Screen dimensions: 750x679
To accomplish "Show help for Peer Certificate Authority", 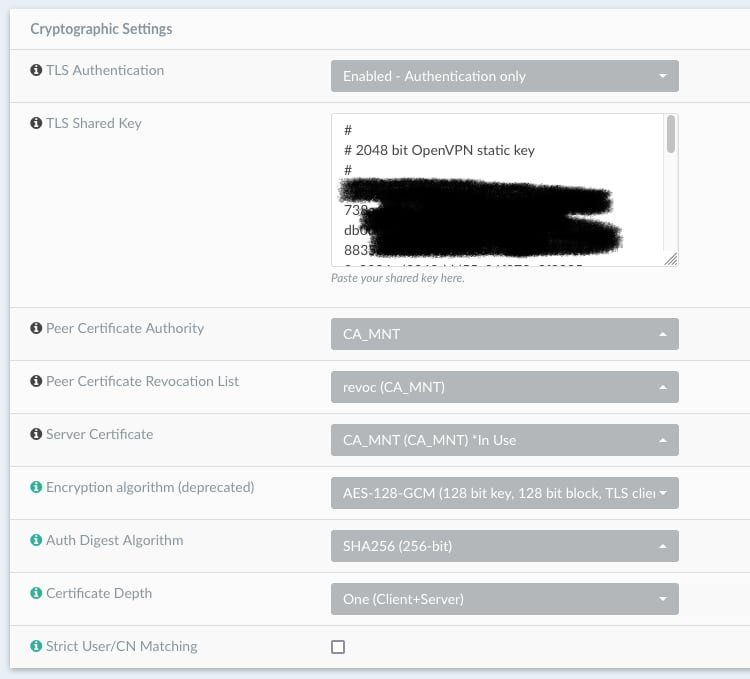I will 37,329.
